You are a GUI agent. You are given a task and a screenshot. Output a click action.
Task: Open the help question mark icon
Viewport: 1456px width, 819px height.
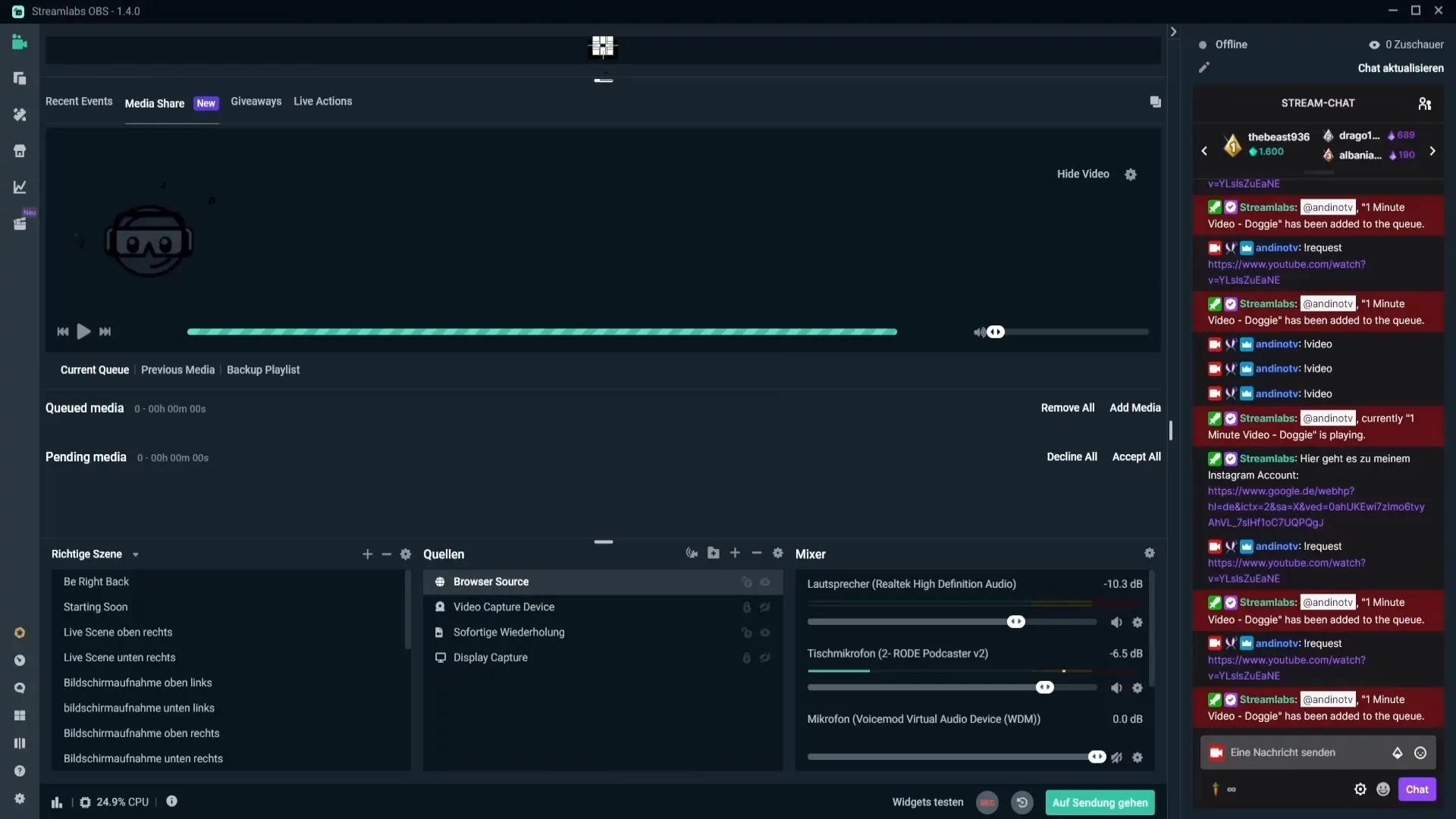tap(20, 771)
